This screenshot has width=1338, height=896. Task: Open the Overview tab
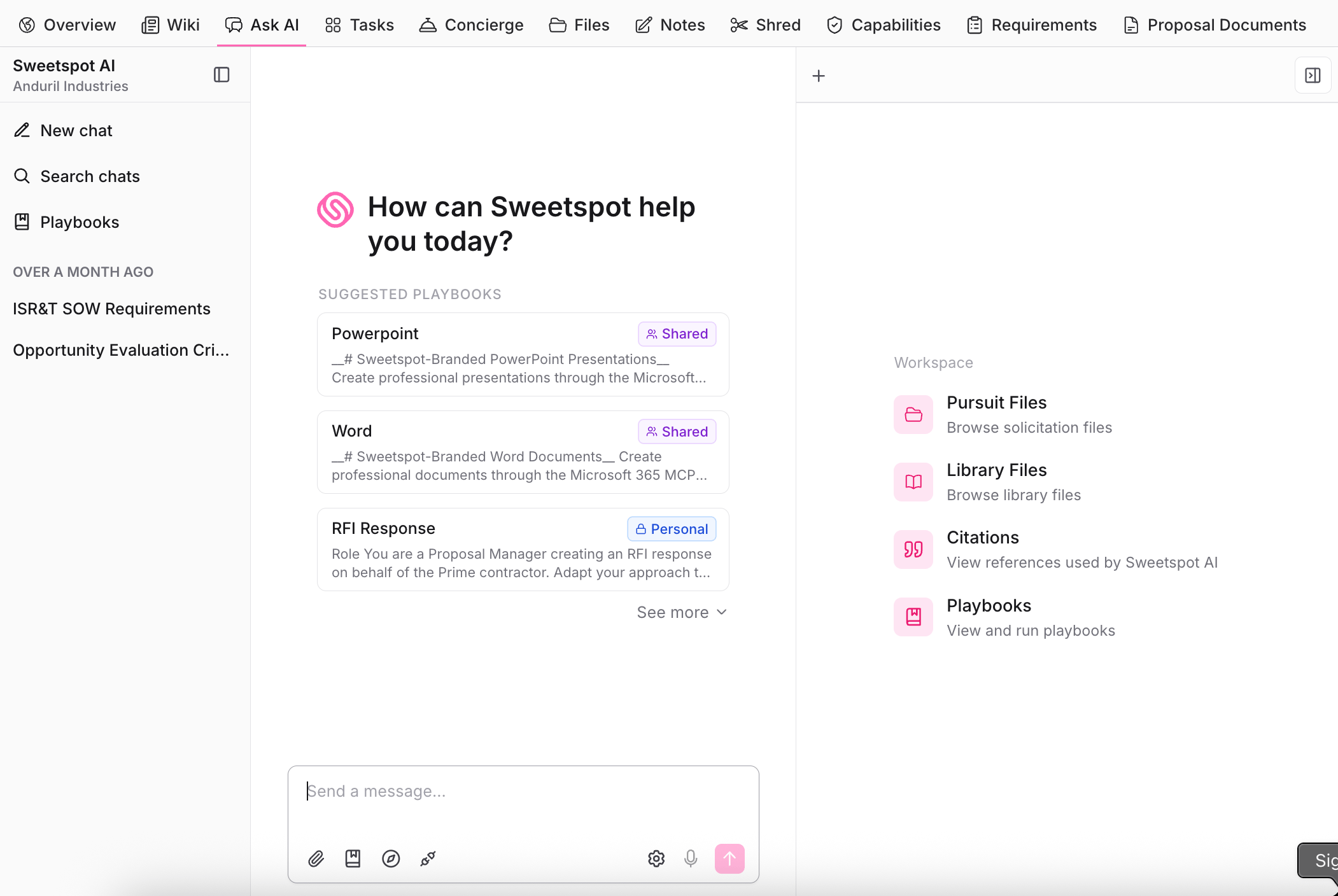tap(67, 25)
